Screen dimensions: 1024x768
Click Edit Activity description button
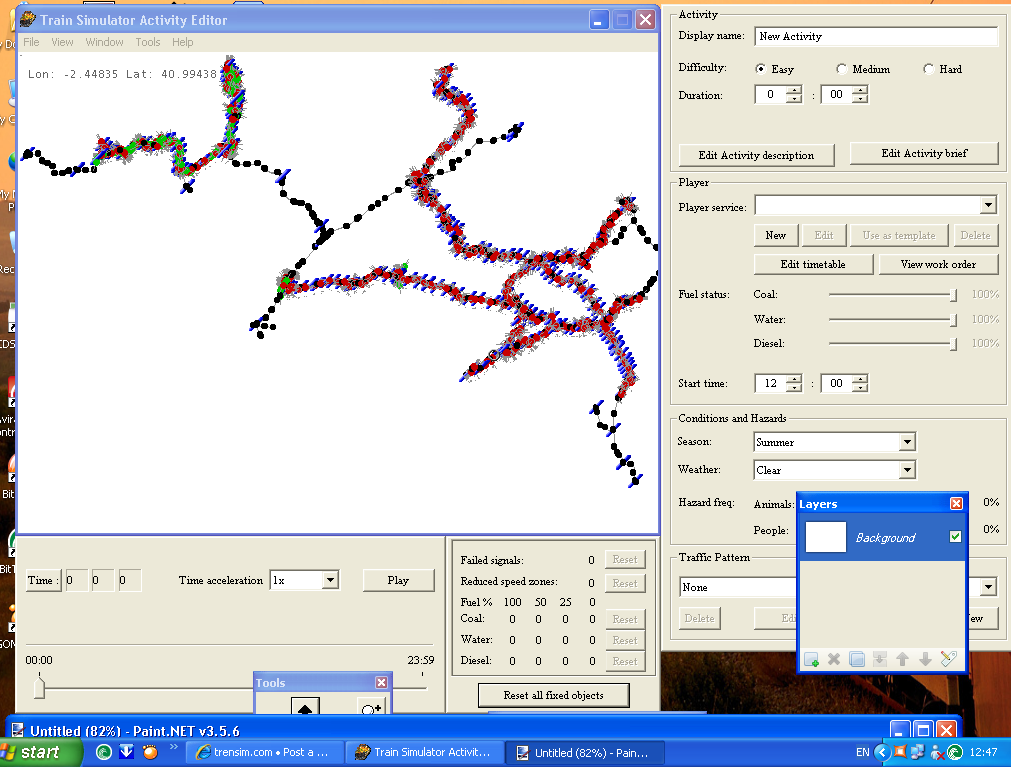(x=756, y=155)
